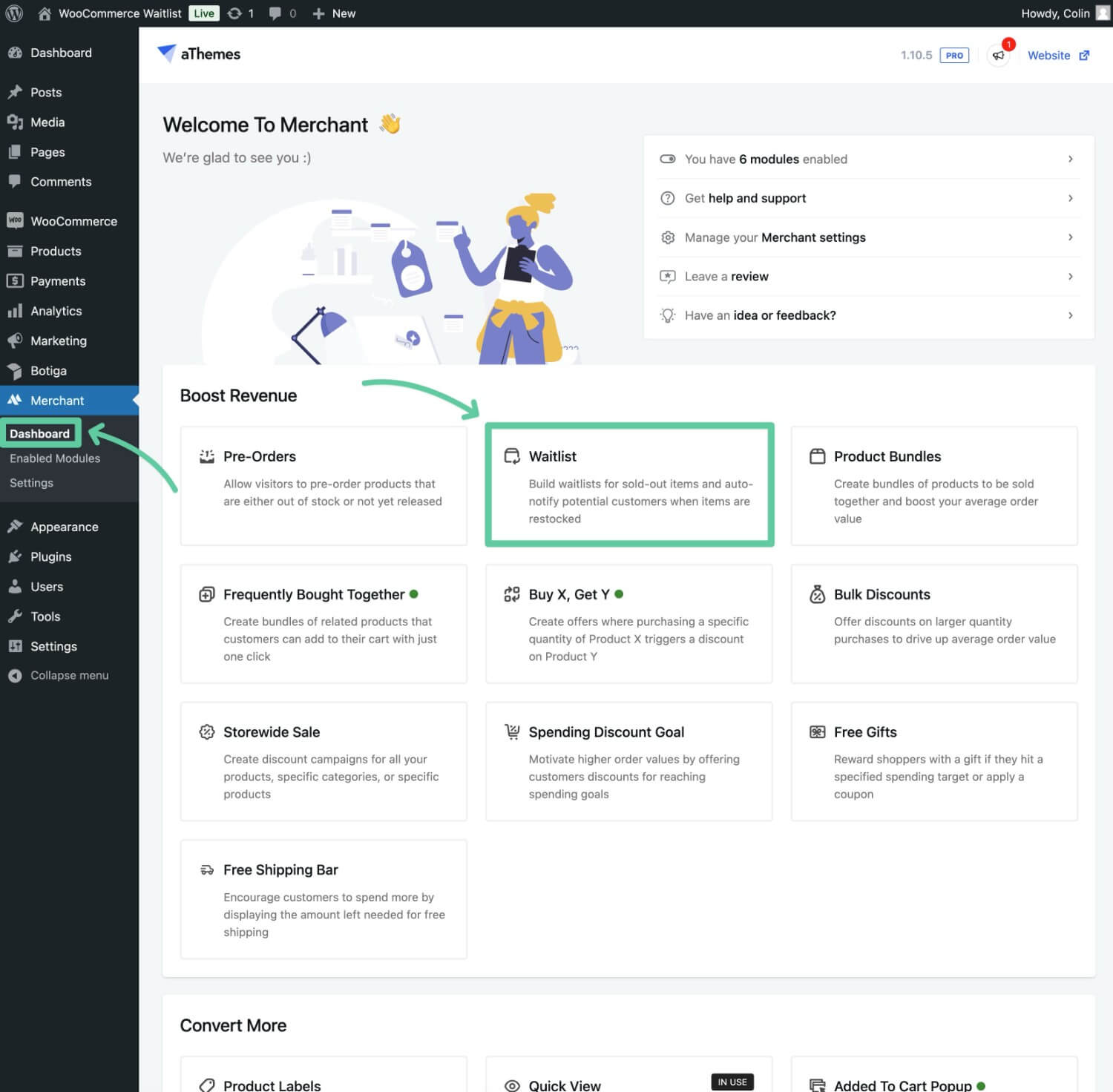Click Howdy, Colin account text
The height and width of the screenshot is (1092, 1113).
pyautogui.click(x=1055, y=13)
